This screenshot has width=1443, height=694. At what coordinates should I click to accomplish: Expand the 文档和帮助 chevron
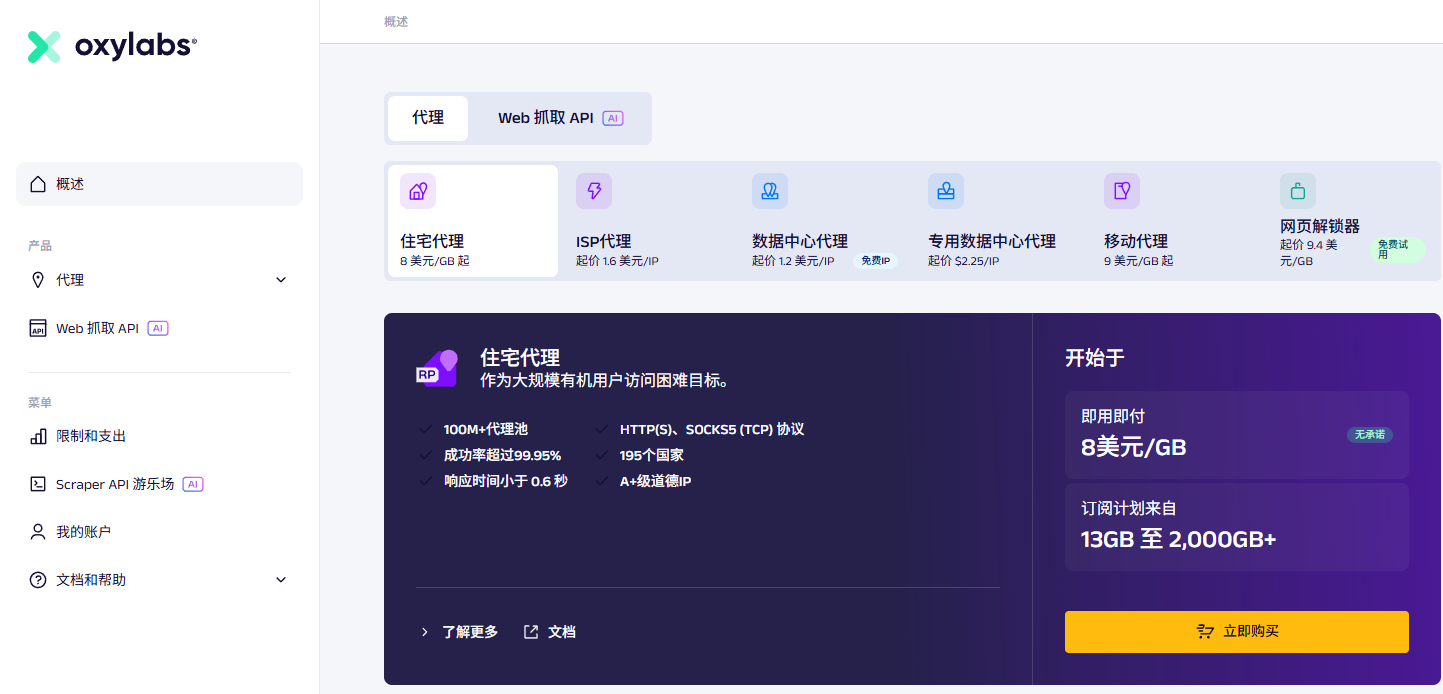click(x=281, y=580)
